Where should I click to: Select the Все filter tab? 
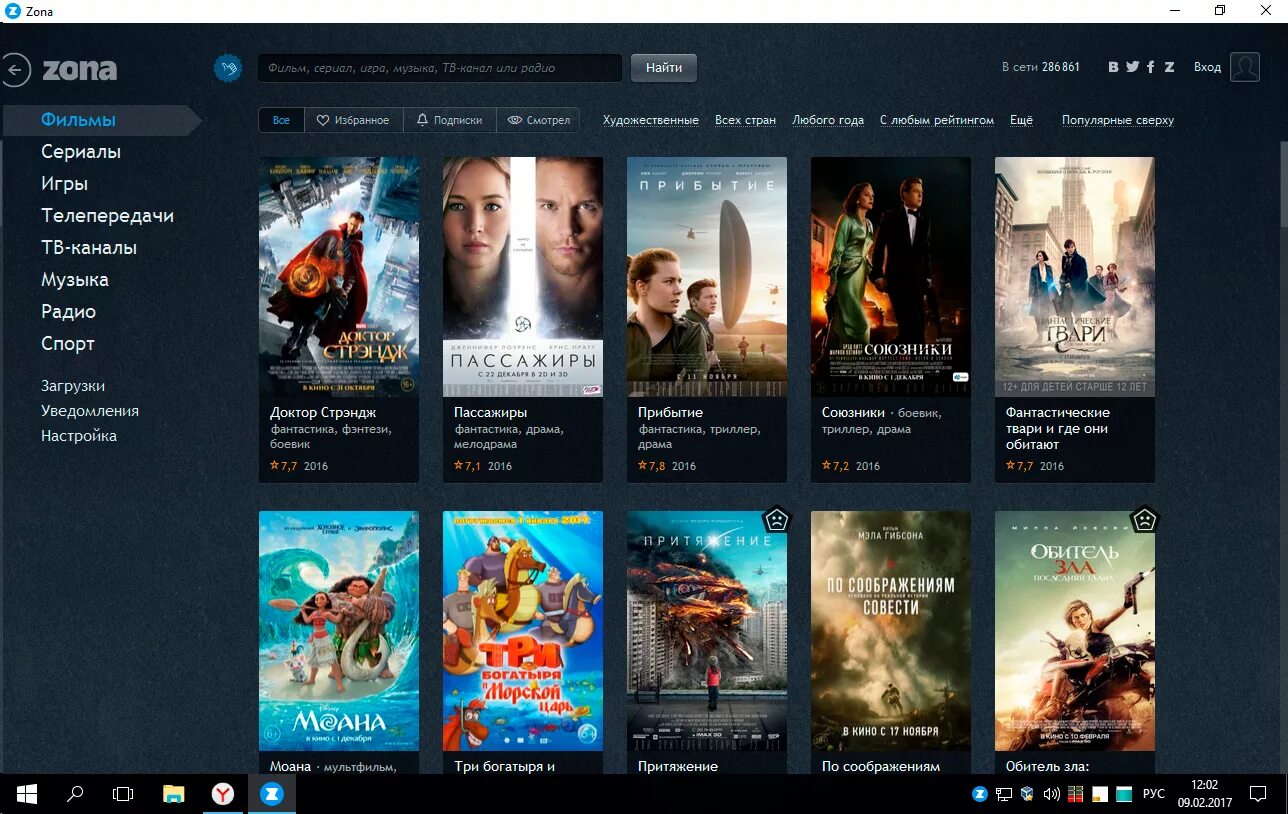pyautogui.click(x=281, y=120)
